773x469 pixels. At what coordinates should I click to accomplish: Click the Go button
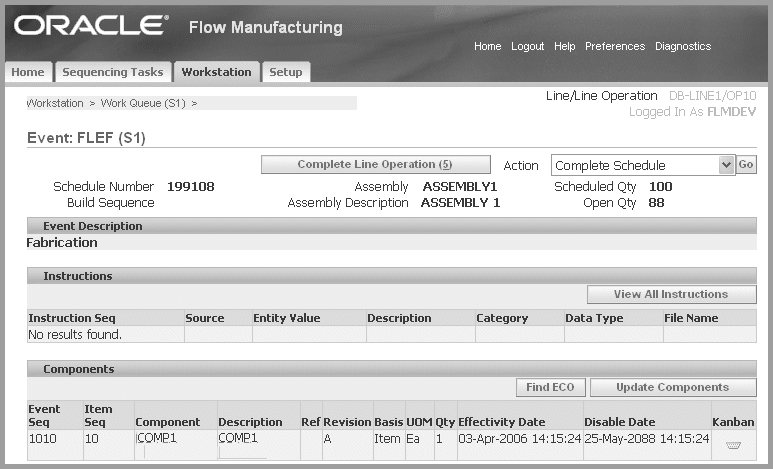746,164
